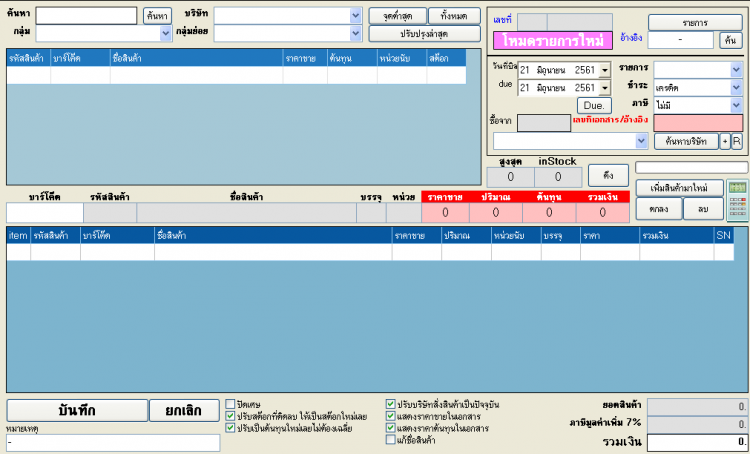Click the ต้นทุน cost value field
Image resolution: width=750 pixels, height=454 pixels.
pyautogui.click(x=549, y=212)
